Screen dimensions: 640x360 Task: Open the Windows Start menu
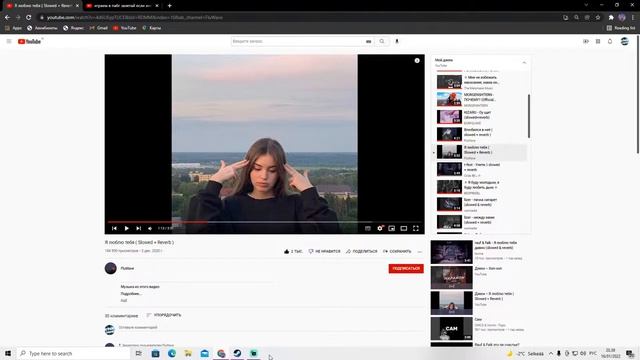(x=8, y=353)
